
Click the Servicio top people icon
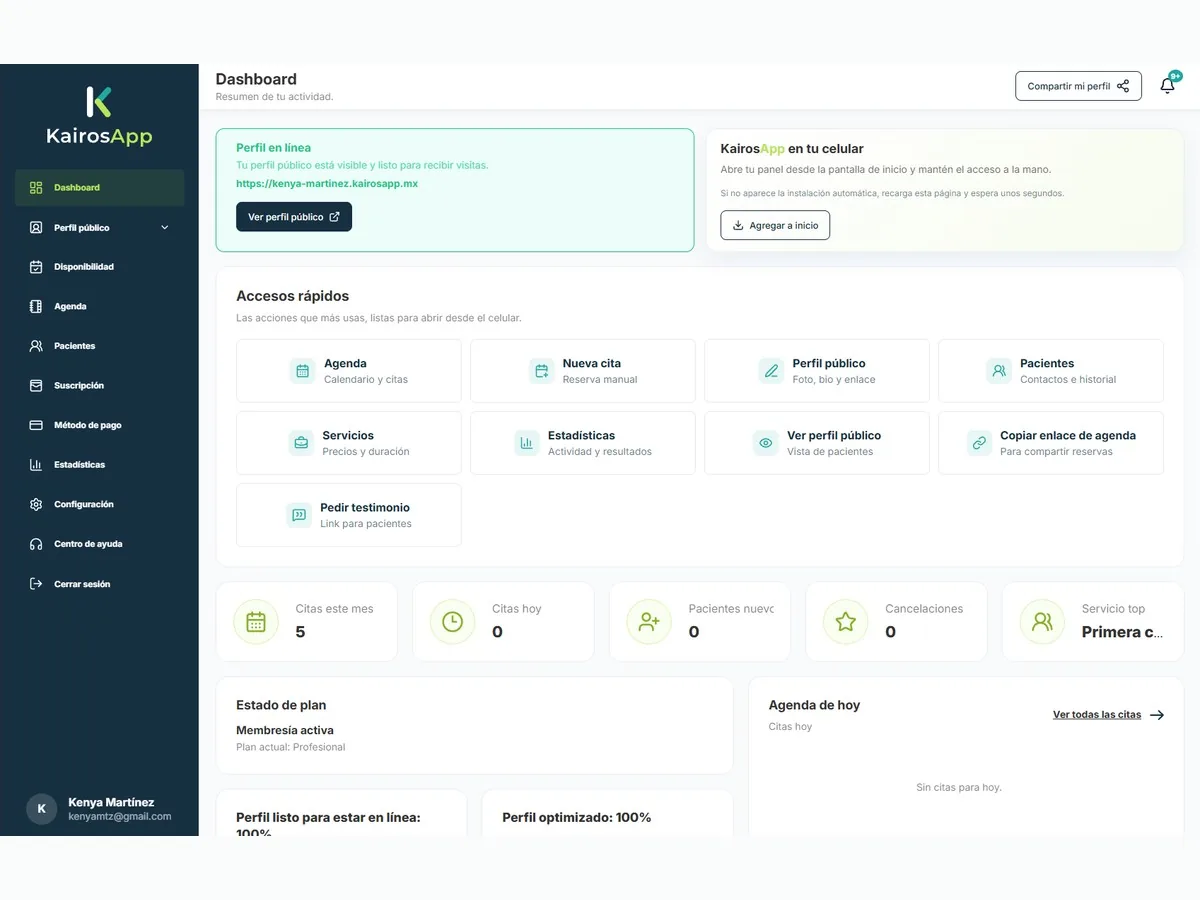click(1042, 622)
